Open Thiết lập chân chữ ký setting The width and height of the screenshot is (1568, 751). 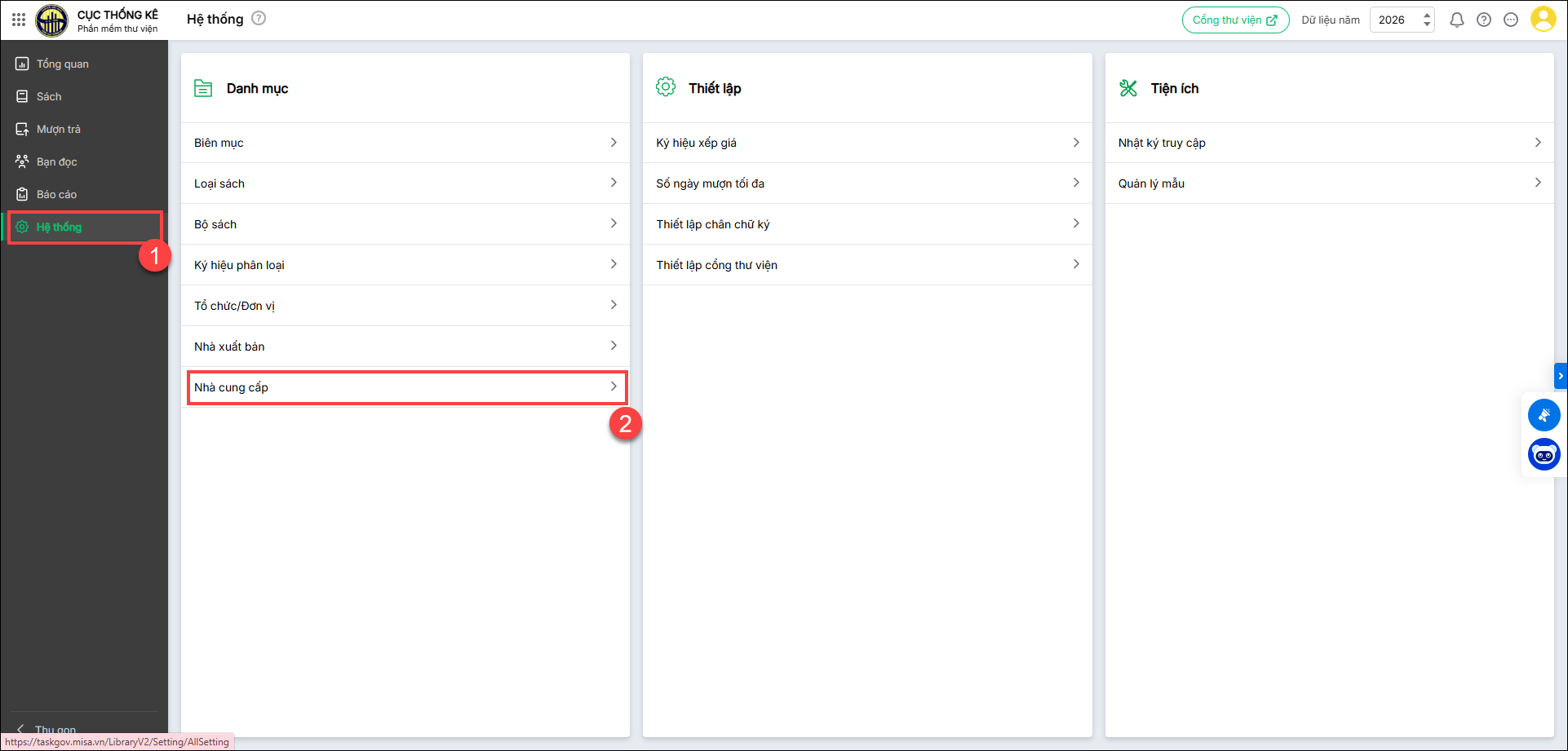tap(867, 224)
